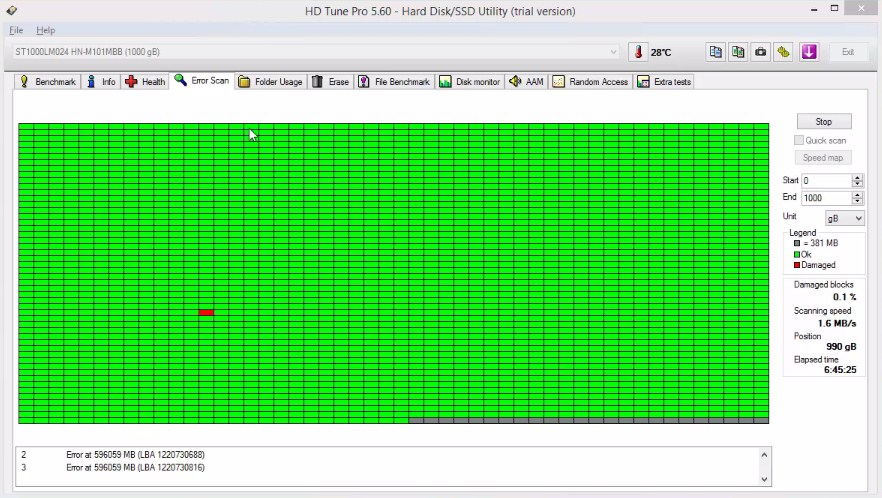Open the Benchmark tab
This screenshot has width=882, height=498.
point(47,82)
